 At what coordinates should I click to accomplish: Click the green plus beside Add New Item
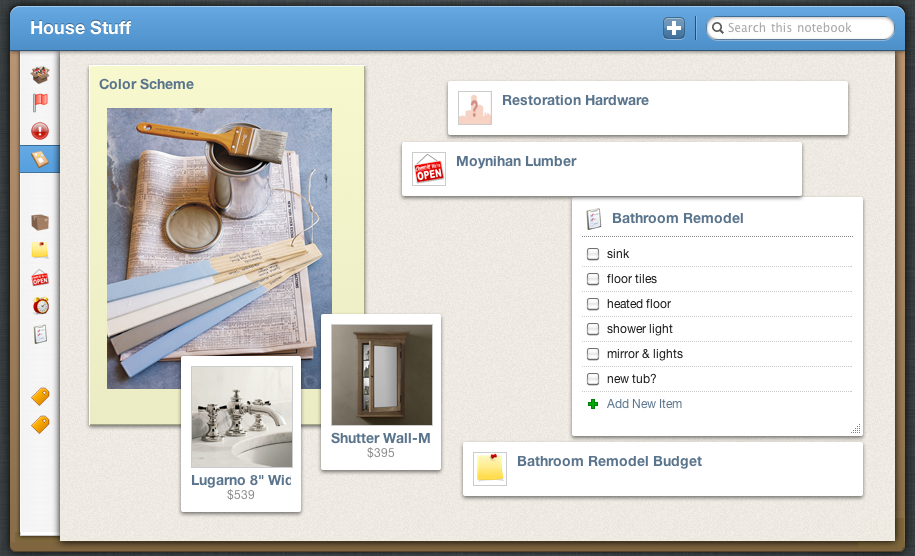tap(593, 404)
